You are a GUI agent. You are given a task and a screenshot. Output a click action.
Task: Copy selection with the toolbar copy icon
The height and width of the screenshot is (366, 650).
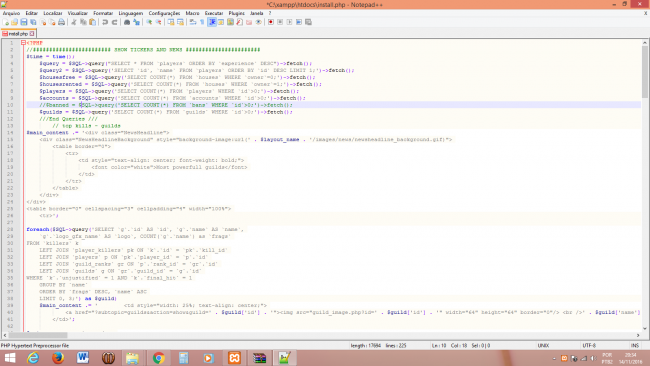click(83, 22)
